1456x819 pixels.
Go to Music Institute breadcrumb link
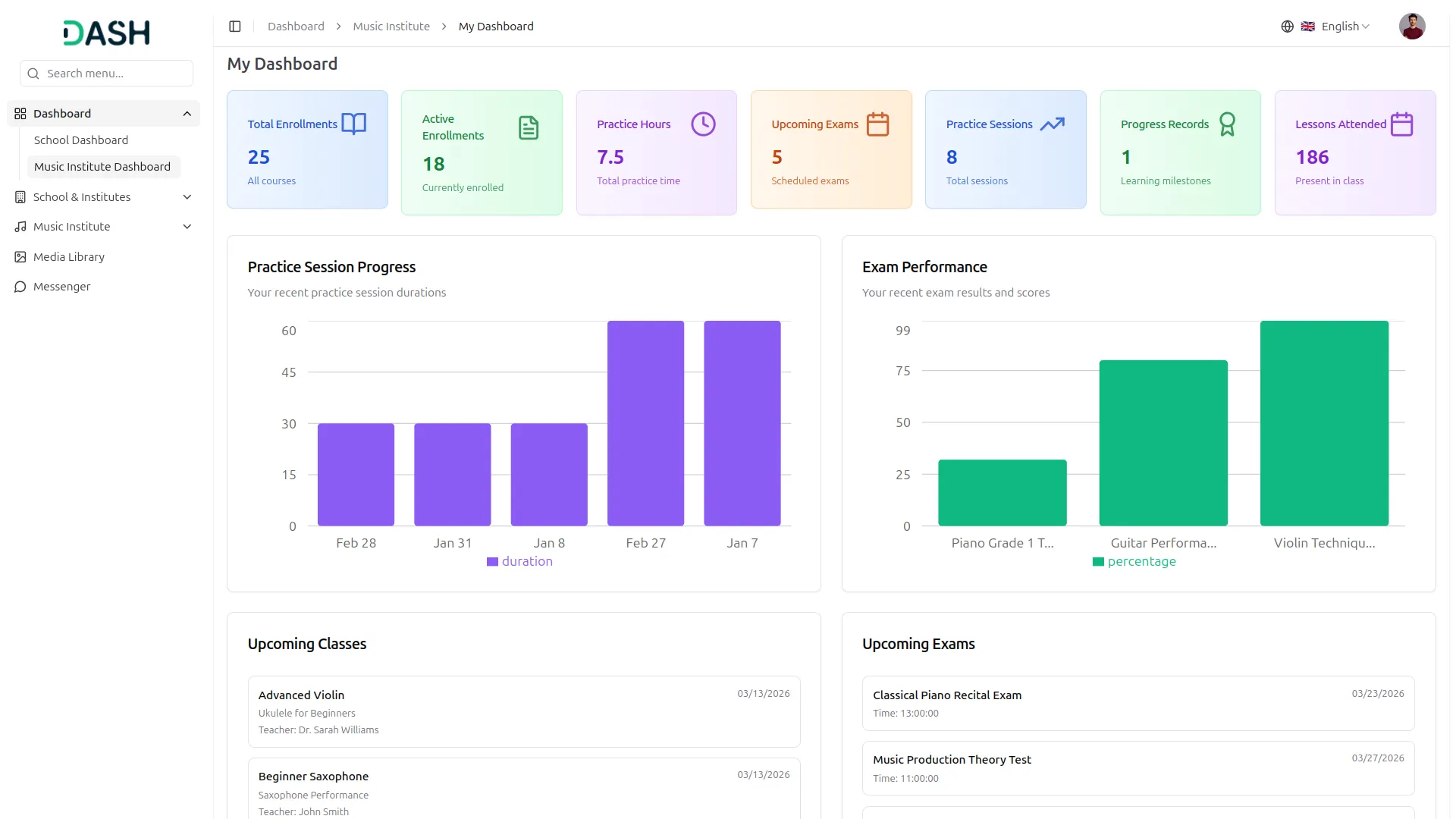391,27
